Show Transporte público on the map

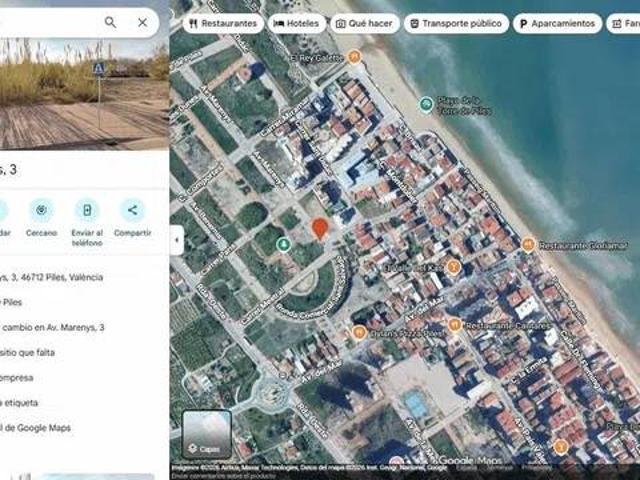pos(456,24)
